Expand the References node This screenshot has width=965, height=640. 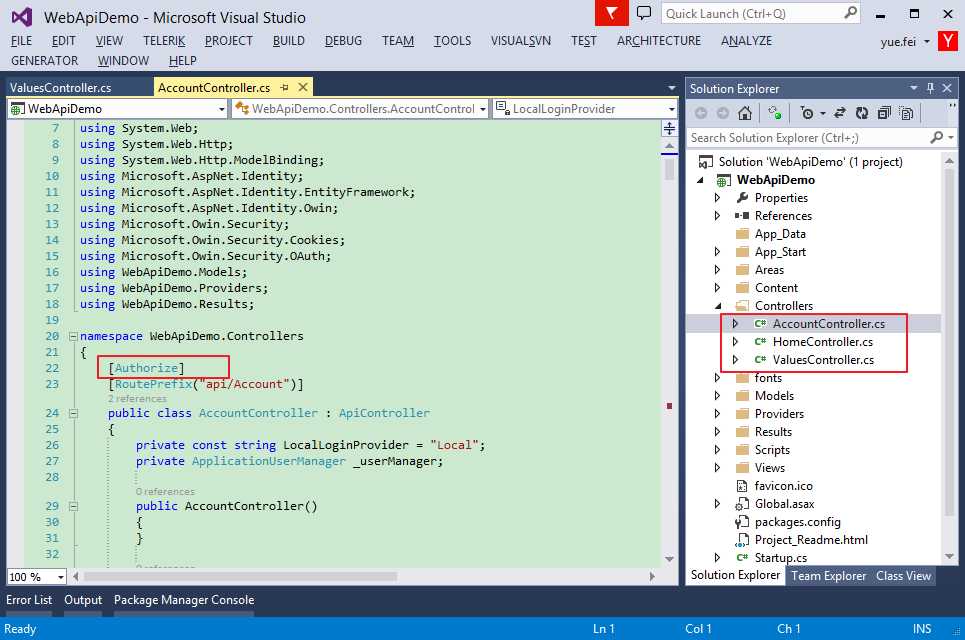pyautogui.click(x=717, y=215)
